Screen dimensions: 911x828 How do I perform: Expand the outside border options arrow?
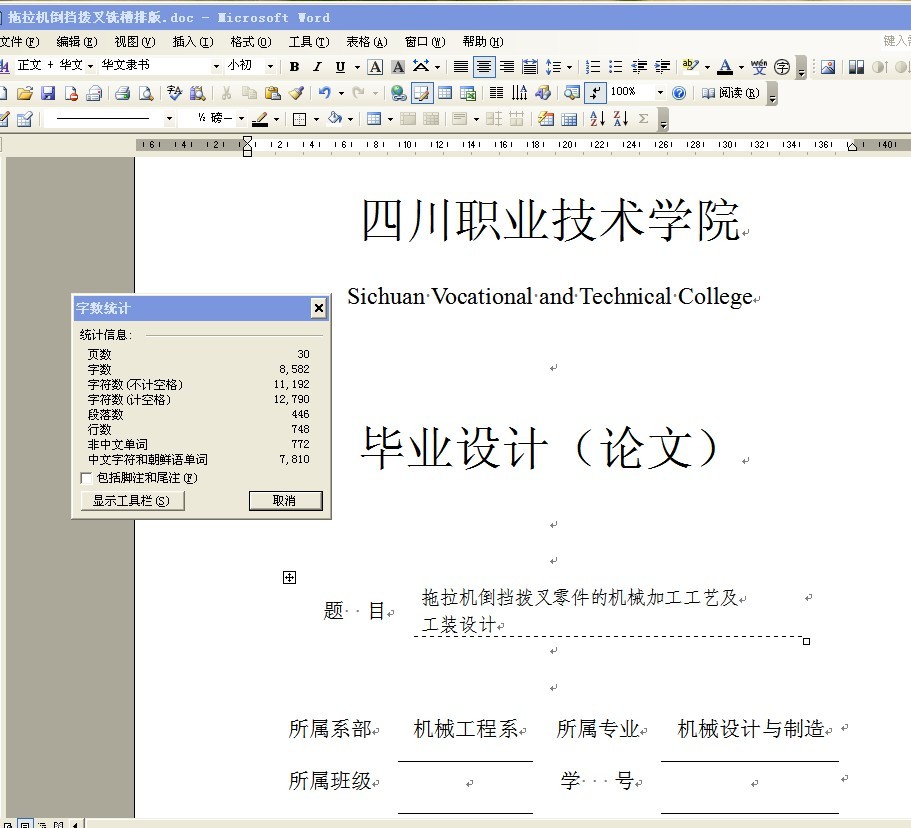tap(316, 119)
